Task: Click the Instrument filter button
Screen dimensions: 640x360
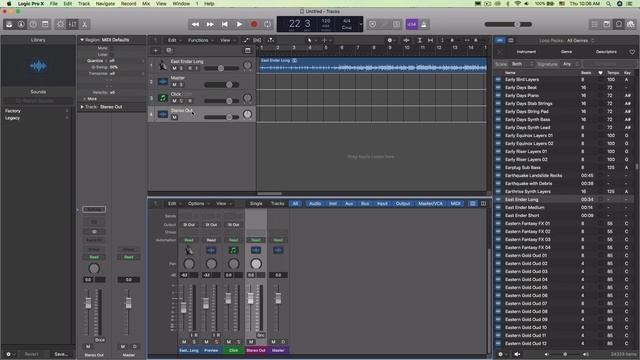Action: 526,52
